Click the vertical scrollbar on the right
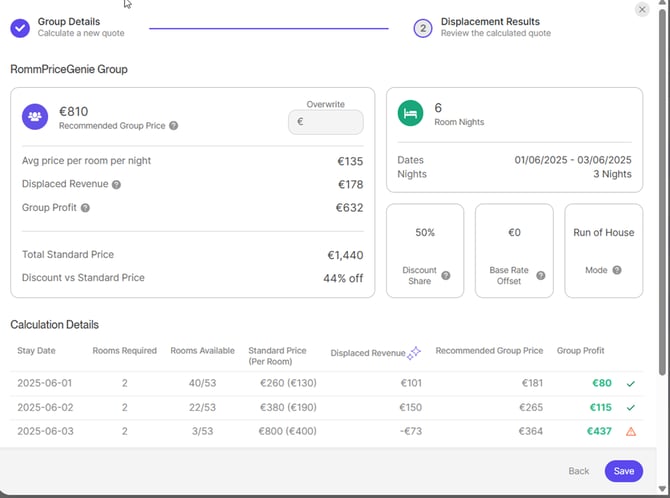Screen dimensions: 670x498 point(664,200)
